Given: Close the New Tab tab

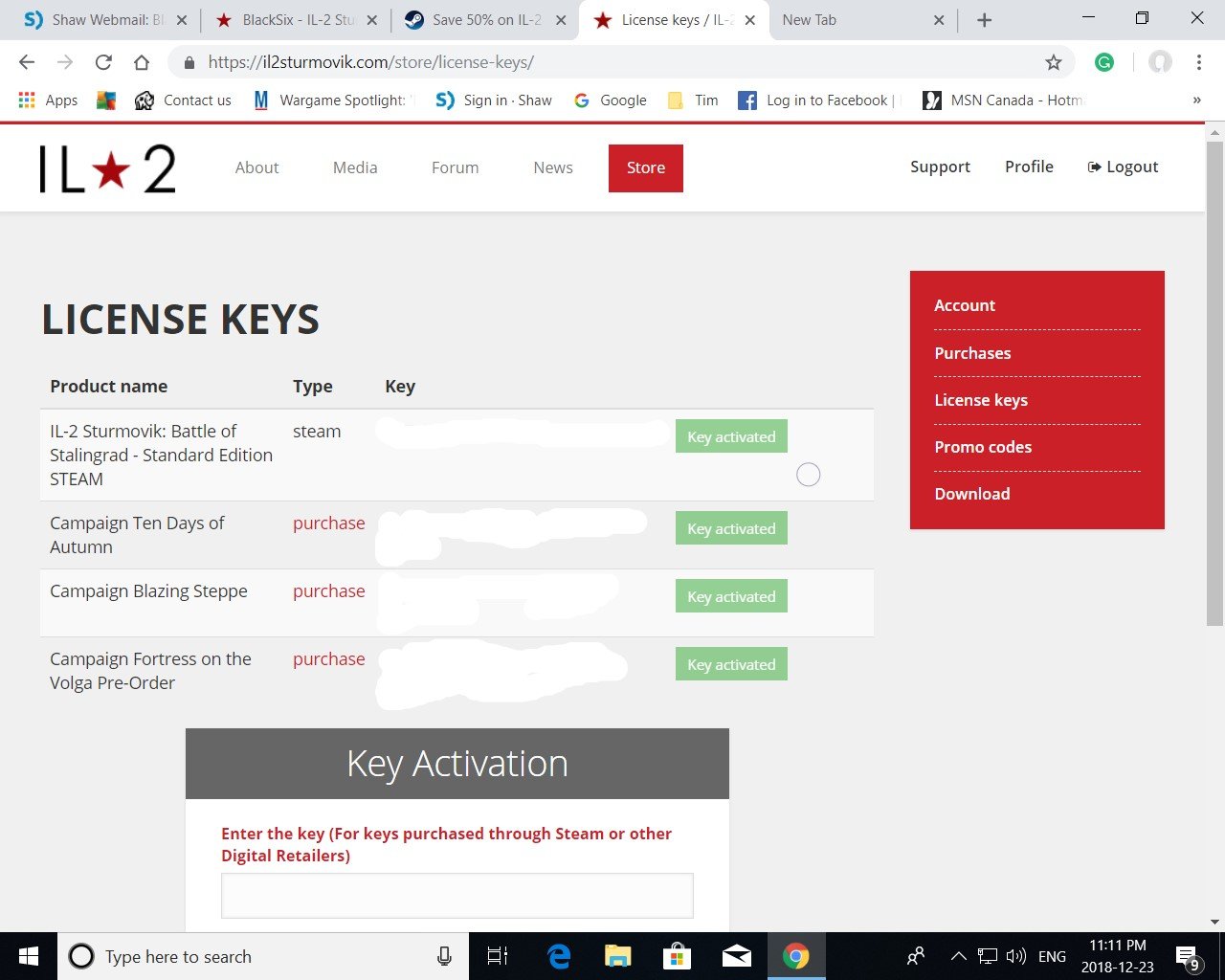Looking at the screenshot, I should (939, 20).
